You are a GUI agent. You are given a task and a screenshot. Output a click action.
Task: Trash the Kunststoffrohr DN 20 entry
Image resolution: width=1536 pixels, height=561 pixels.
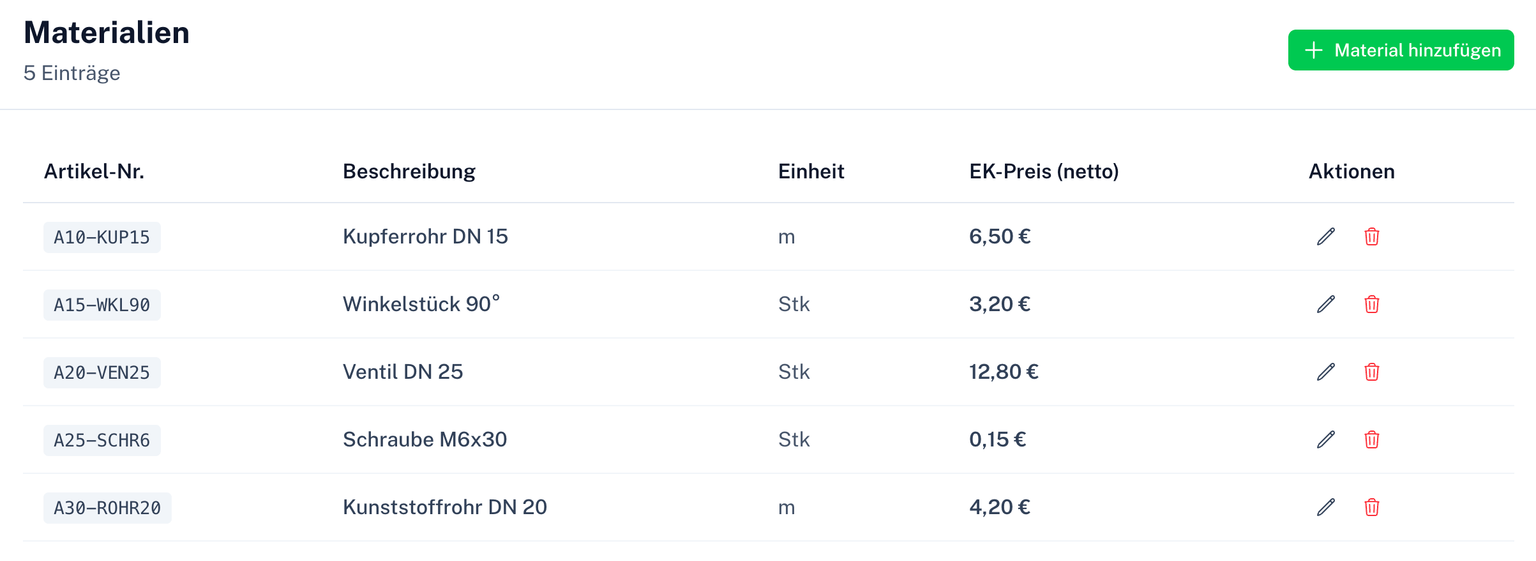tap(1372, 507)
